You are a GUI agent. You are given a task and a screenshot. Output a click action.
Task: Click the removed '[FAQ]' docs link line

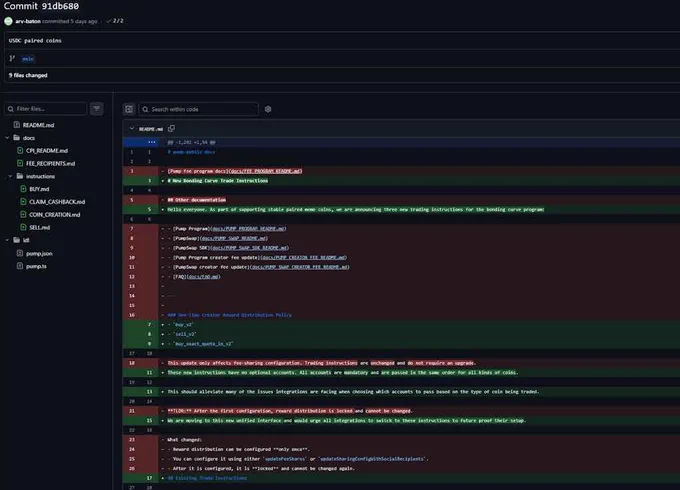point(196,277)
